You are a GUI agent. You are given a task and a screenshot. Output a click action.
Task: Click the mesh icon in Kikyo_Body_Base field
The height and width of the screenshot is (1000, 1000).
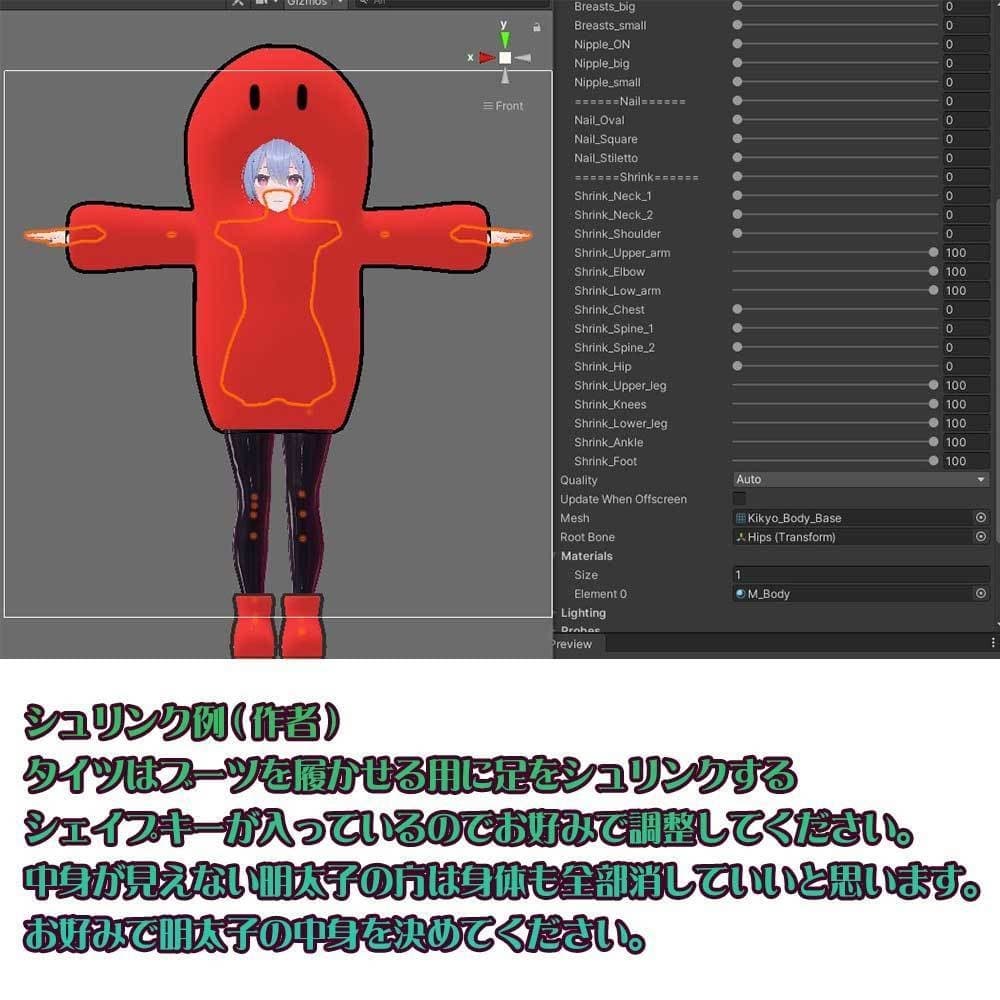coord(742,518)
